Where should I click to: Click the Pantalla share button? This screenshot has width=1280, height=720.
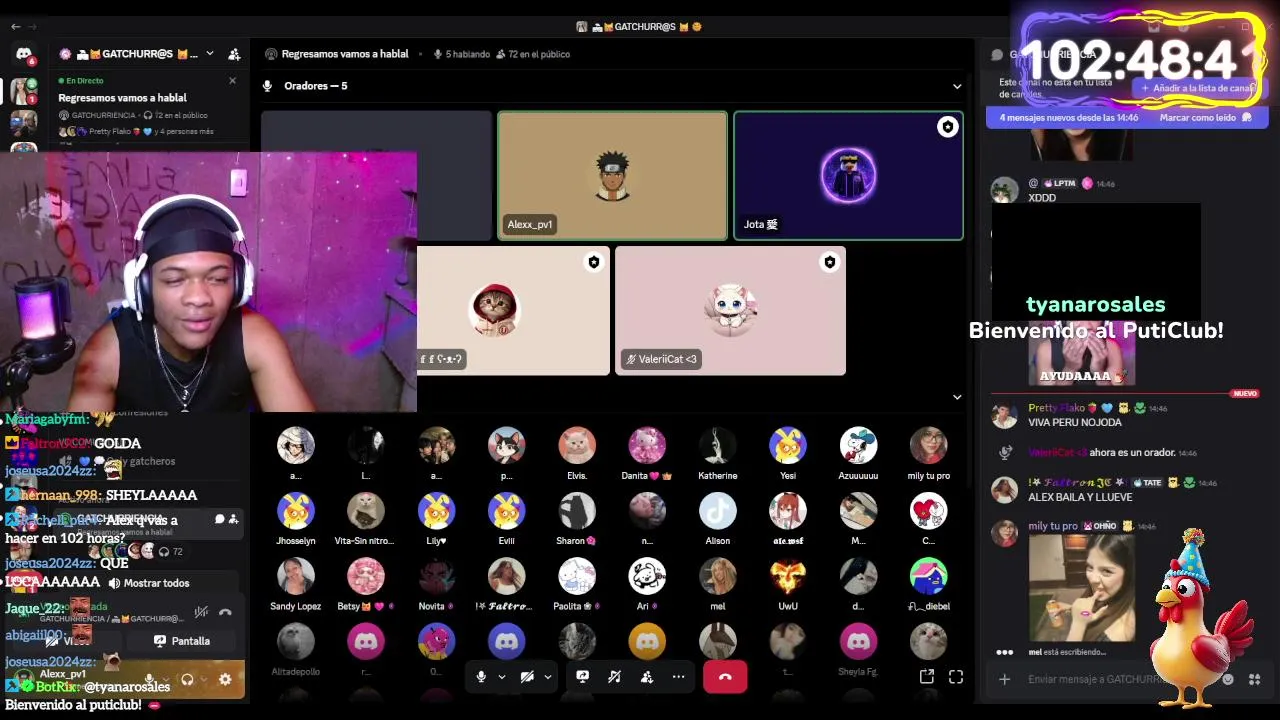[182, 641]
